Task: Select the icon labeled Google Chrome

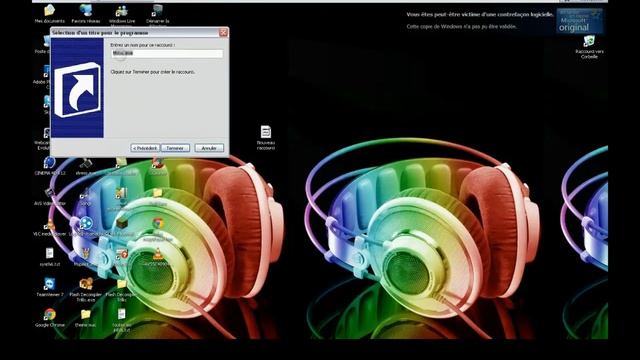Action: coord(50,318)
